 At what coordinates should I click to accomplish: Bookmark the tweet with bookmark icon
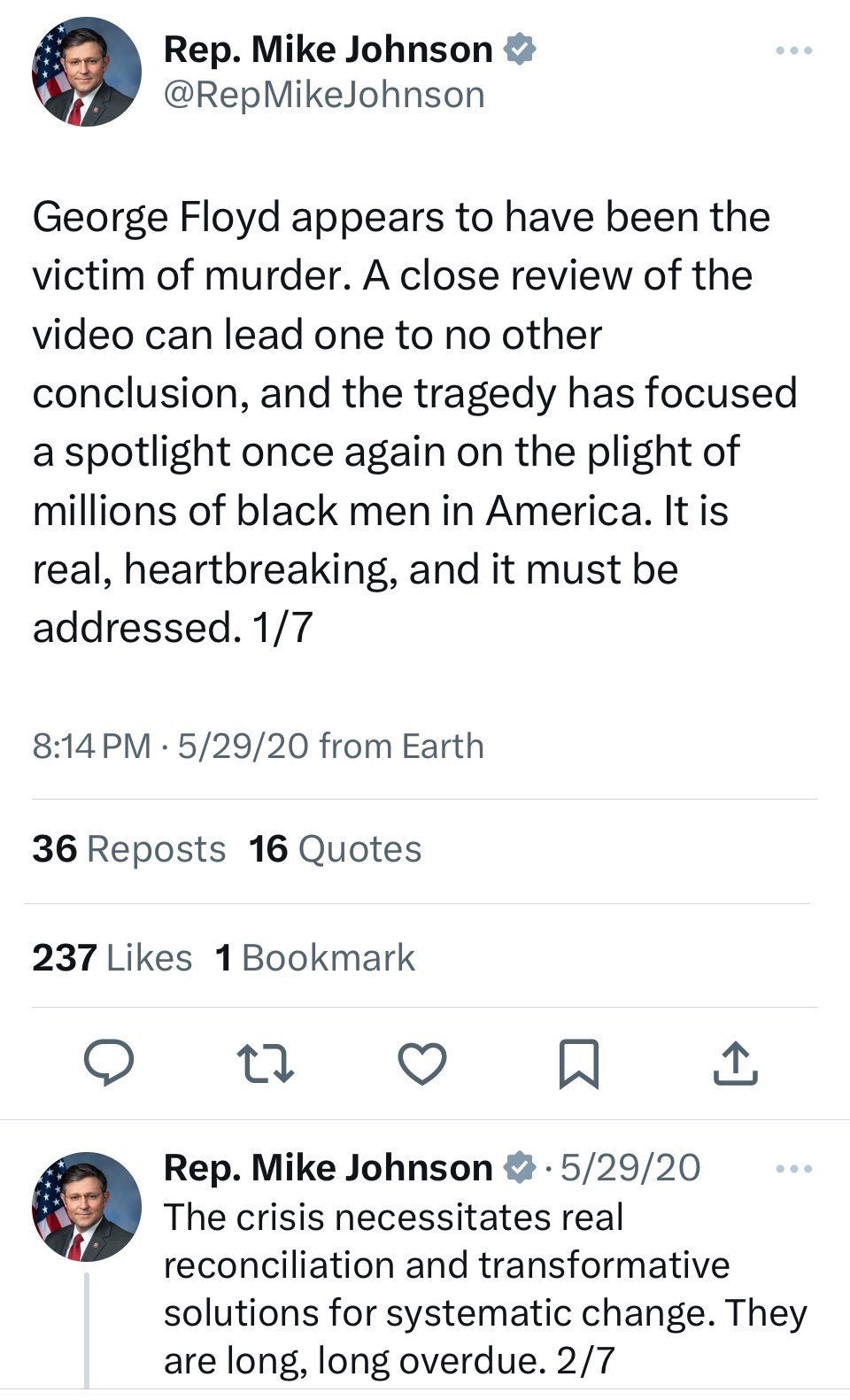(579, 1064)
